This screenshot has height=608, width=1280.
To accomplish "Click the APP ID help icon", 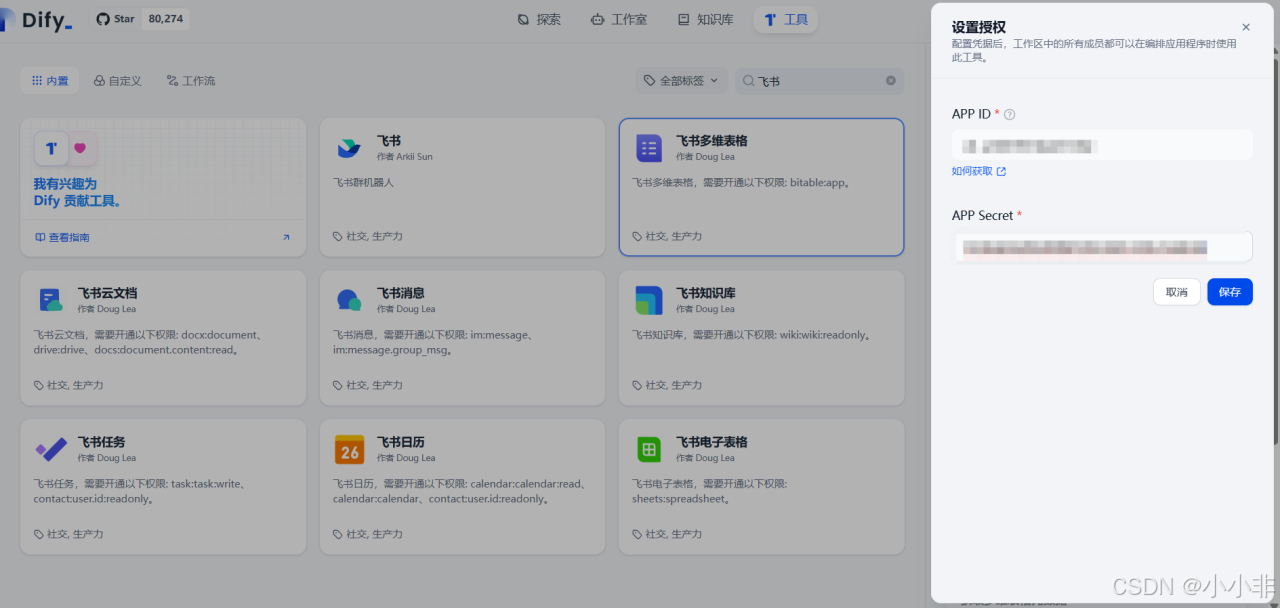I will click(1009, 115).
